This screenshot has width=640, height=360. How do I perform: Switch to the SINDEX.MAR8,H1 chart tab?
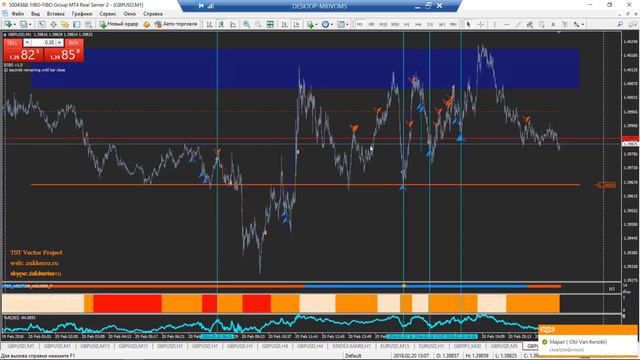tap(351, 346)
